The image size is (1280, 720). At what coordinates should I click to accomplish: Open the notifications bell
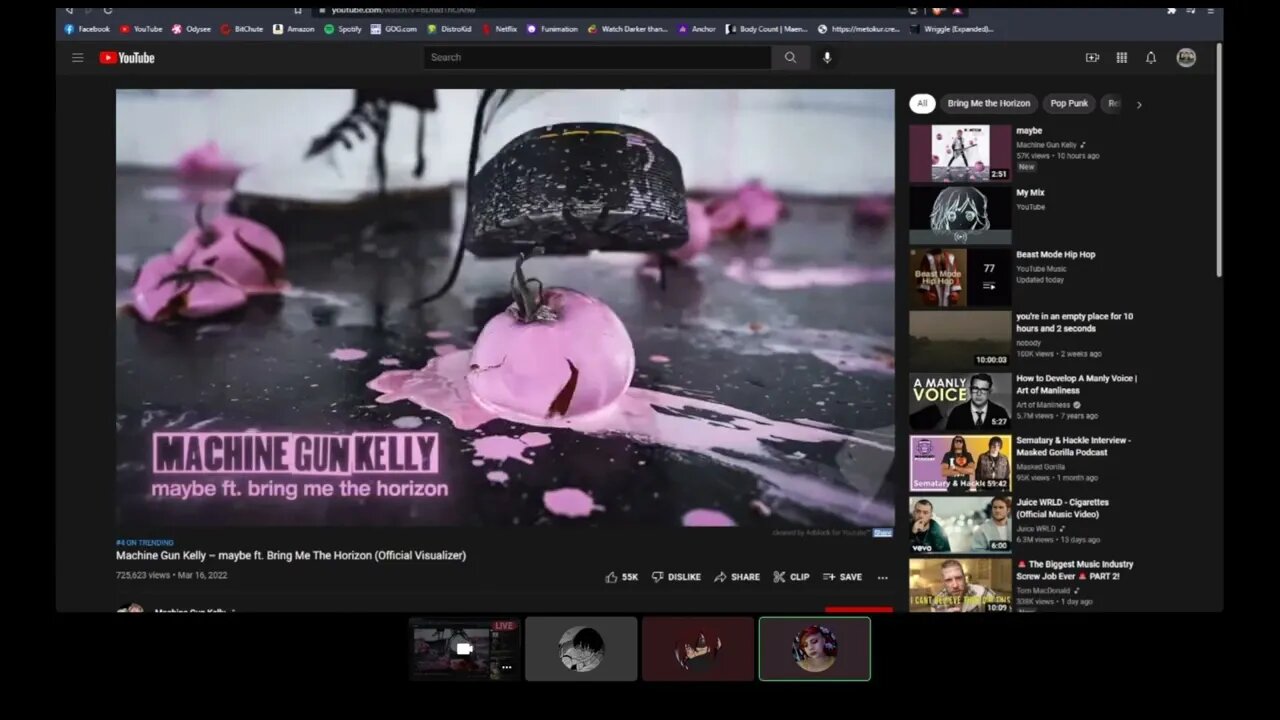1151,58
